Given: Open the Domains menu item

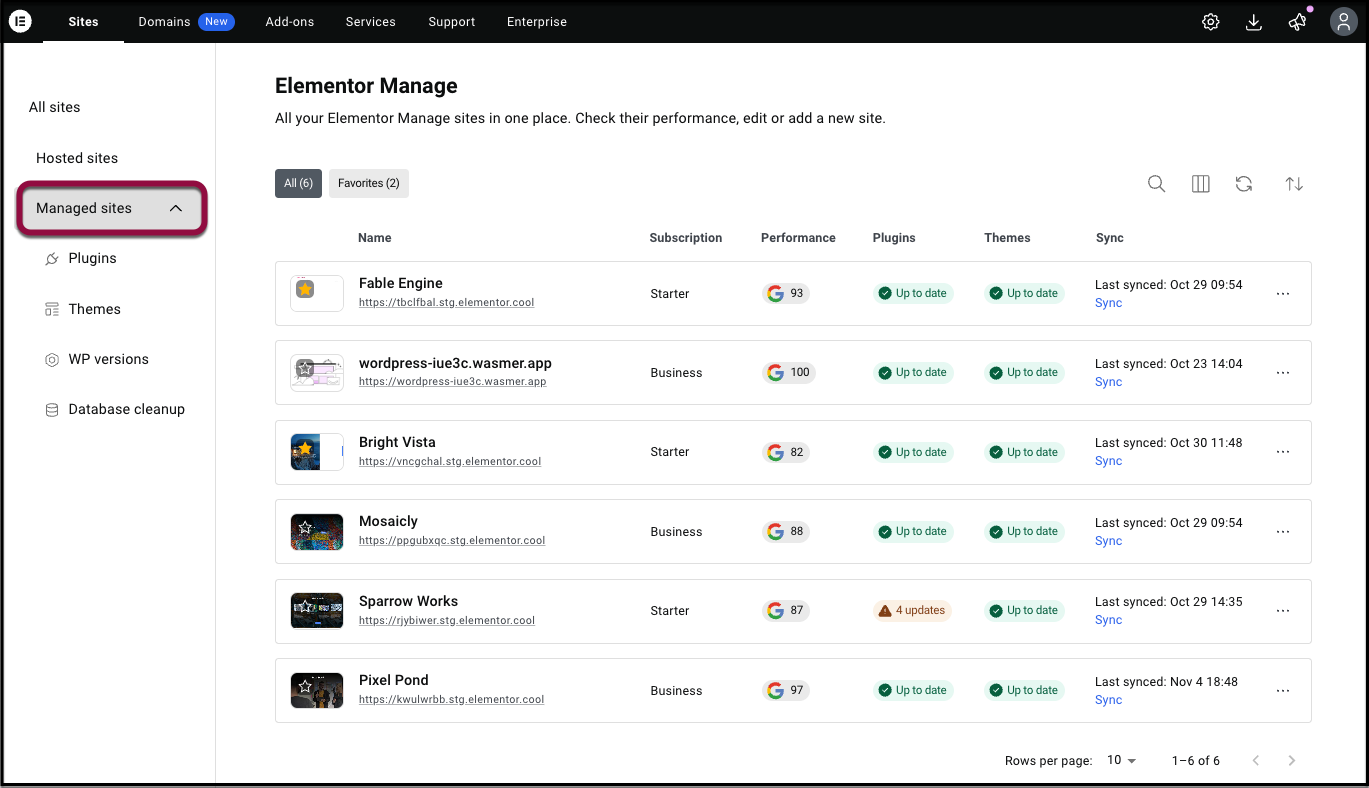Looking at the screenshot, I should tap(163, 20).
